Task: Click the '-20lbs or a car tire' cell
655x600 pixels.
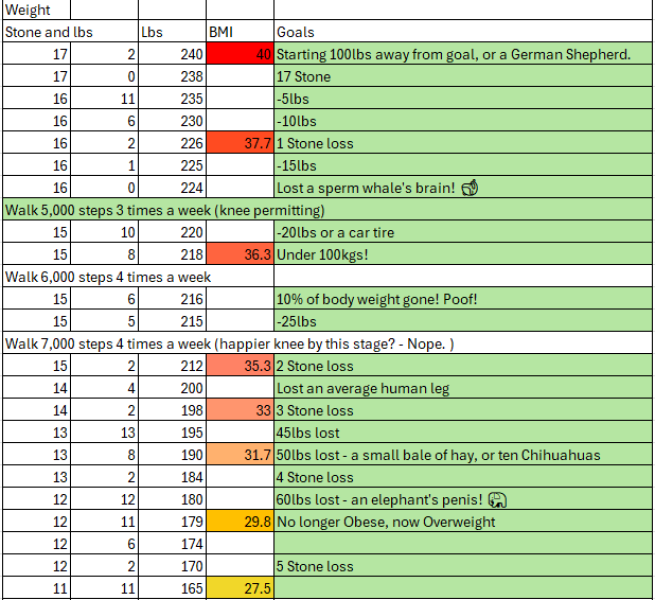Action: click(x=463, y=232)
